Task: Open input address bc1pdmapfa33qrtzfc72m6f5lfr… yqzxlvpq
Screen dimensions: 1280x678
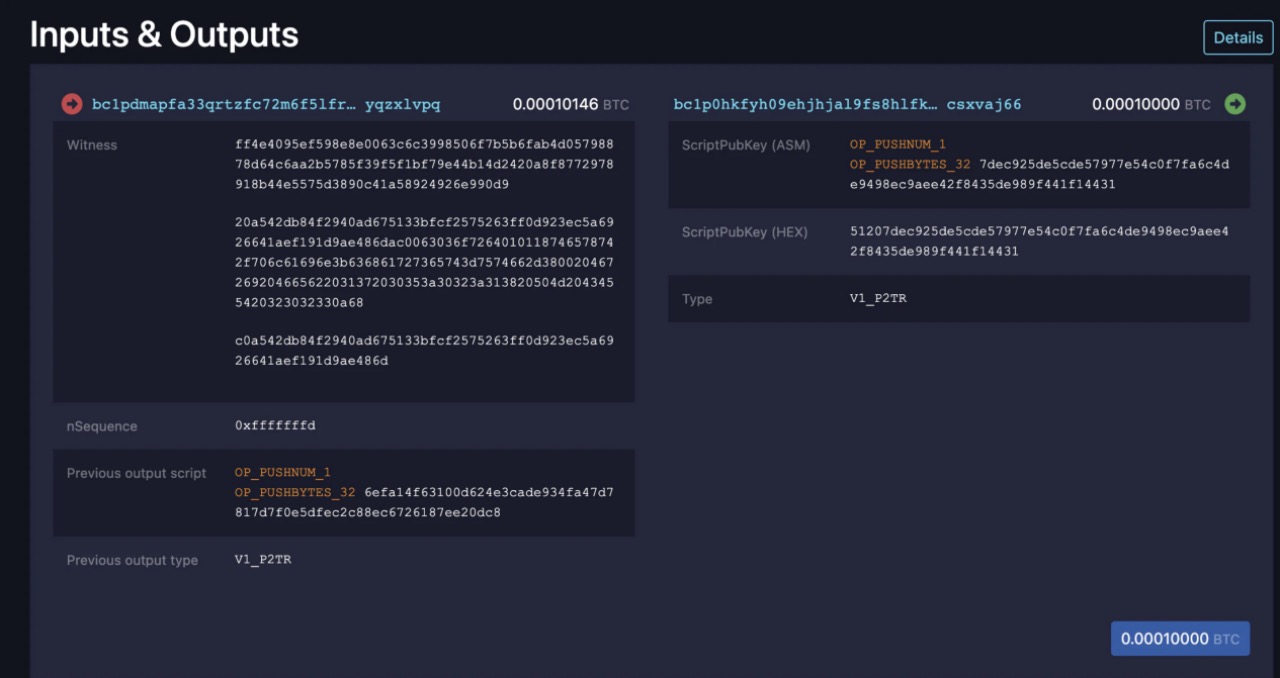Action: pos(266,104)
